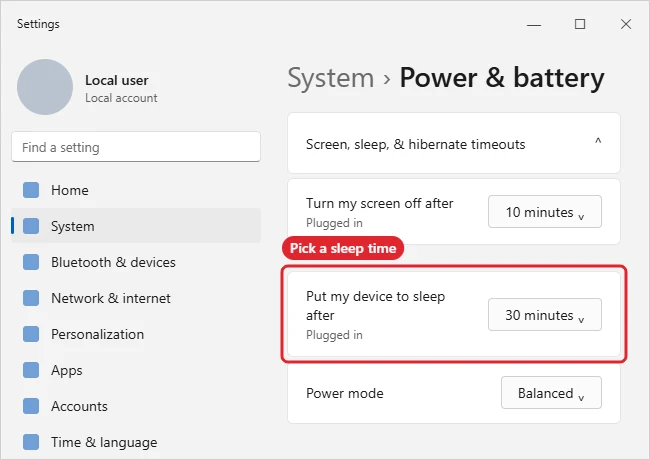Minimize the Settings window
650x460 pixels.
pos(534,24)
